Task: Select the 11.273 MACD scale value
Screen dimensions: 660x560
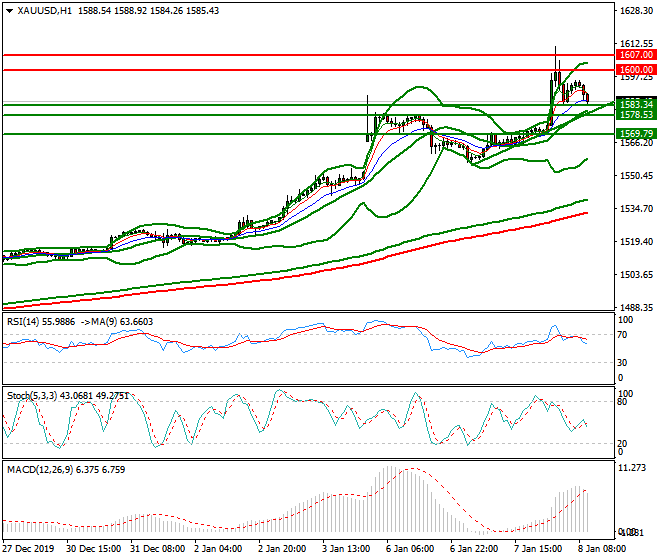Action: point(632,468)
